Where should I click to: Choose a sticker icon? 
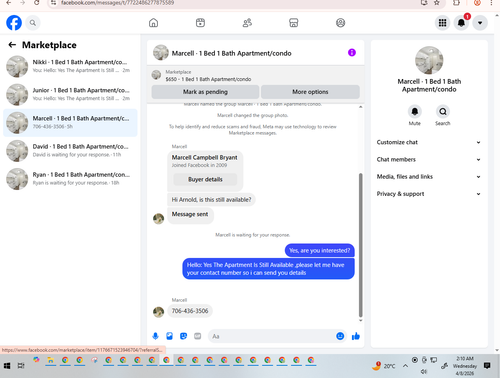(183, 336)
